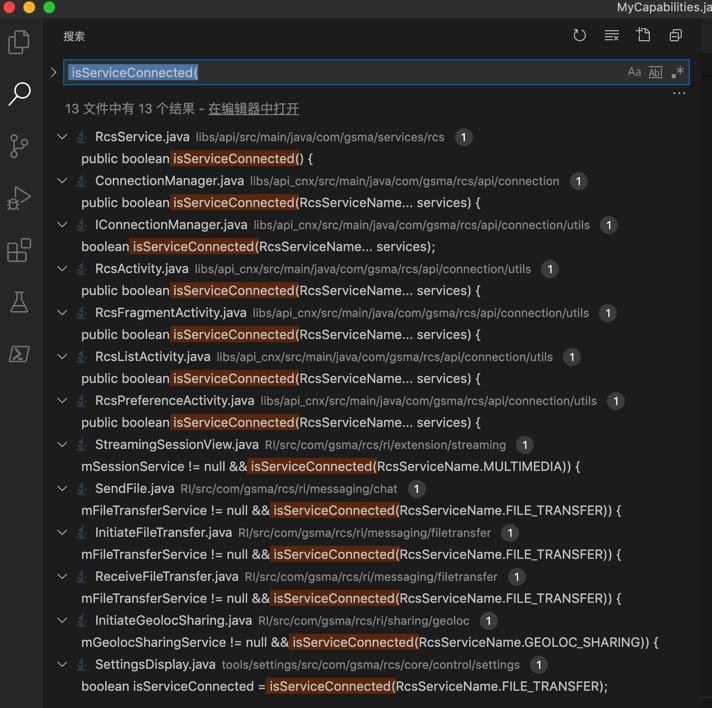The image size is (712, 708).
Task: Toggle Match Whole Word option
Action: (655, 72)
